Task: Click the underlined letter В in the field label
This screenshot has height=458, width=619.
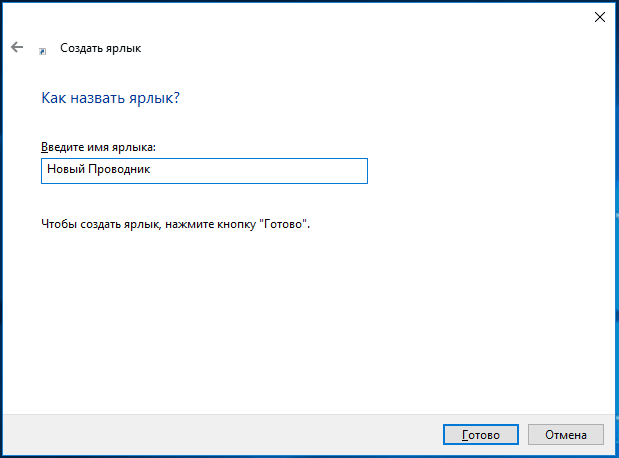Action: [x=45, y=147]
